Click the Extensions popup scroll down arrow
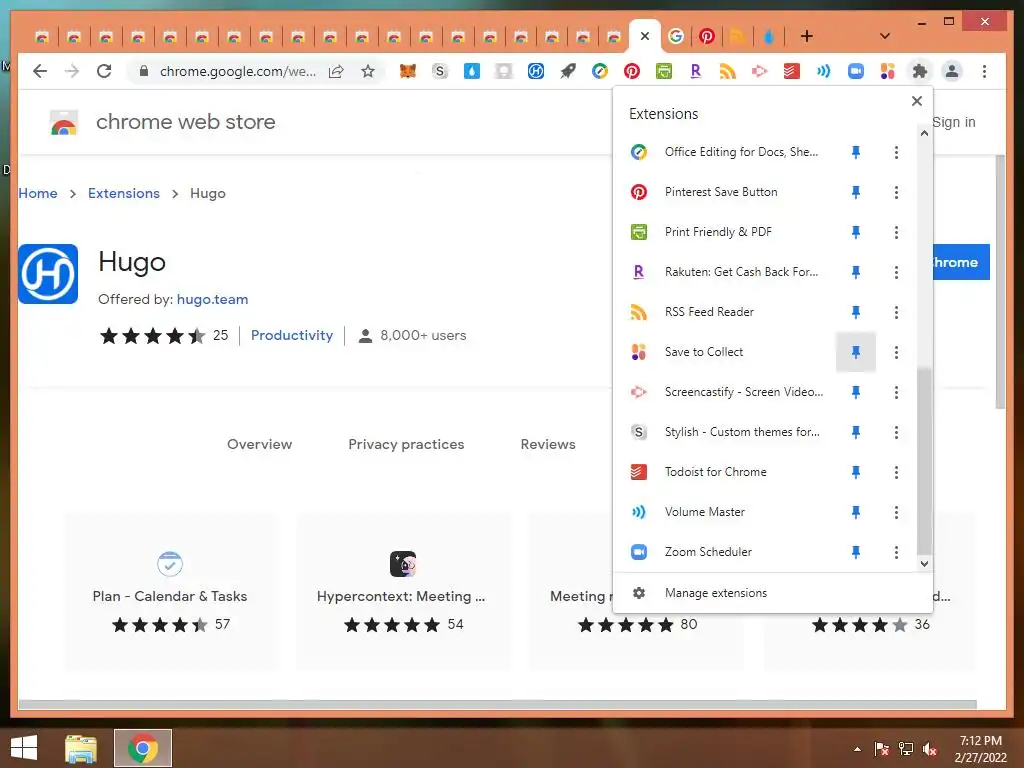The image size is (1024, 768). [x=924, y=564]
